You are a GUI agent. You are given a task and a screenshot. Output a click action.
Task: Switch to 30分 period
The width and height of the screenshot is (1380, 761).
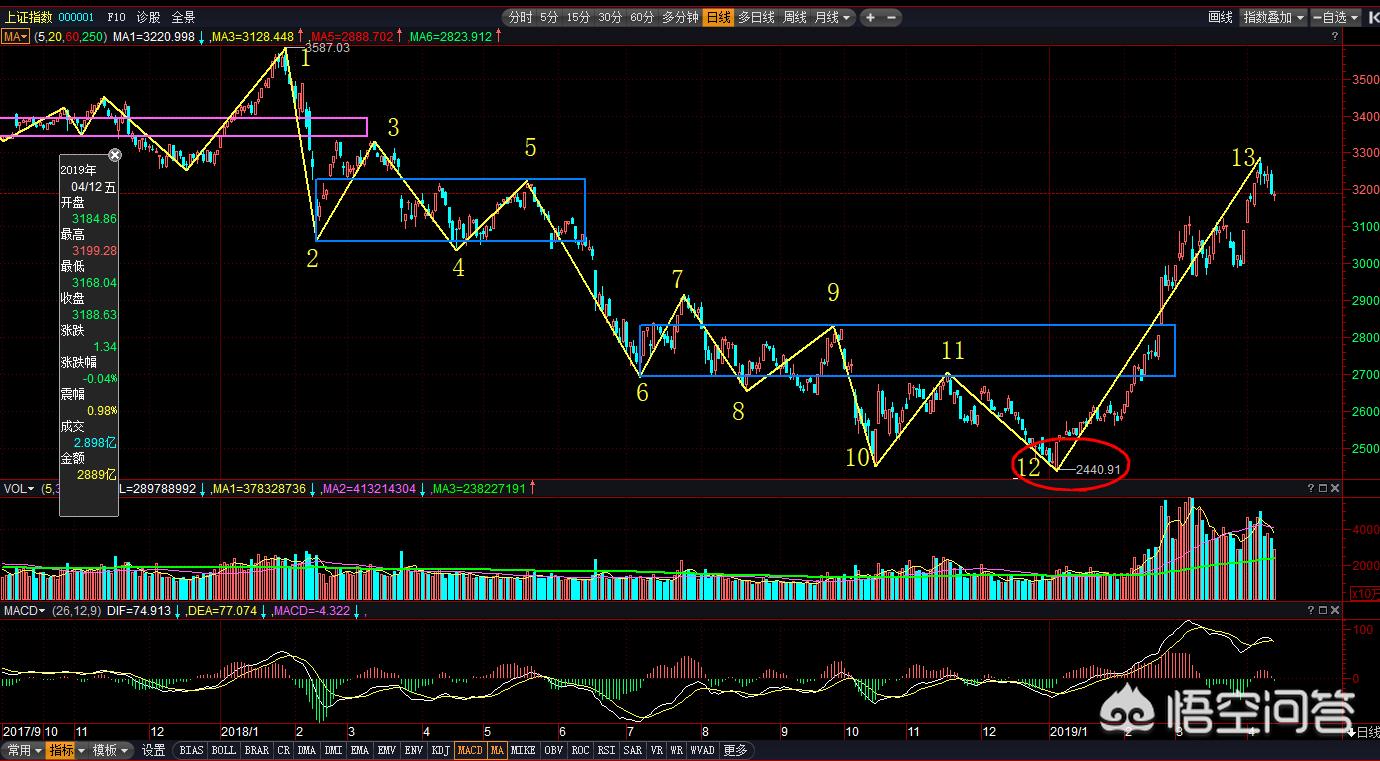[610, 18]
